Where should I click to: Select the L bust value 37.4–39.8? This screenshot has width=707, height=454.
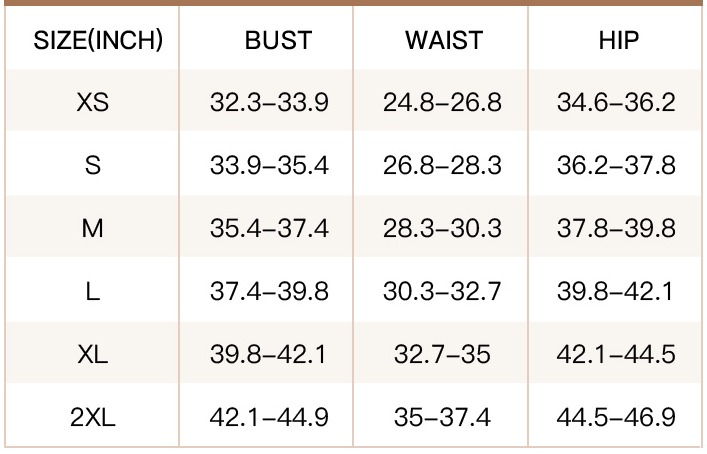click(x=269, y=291)
